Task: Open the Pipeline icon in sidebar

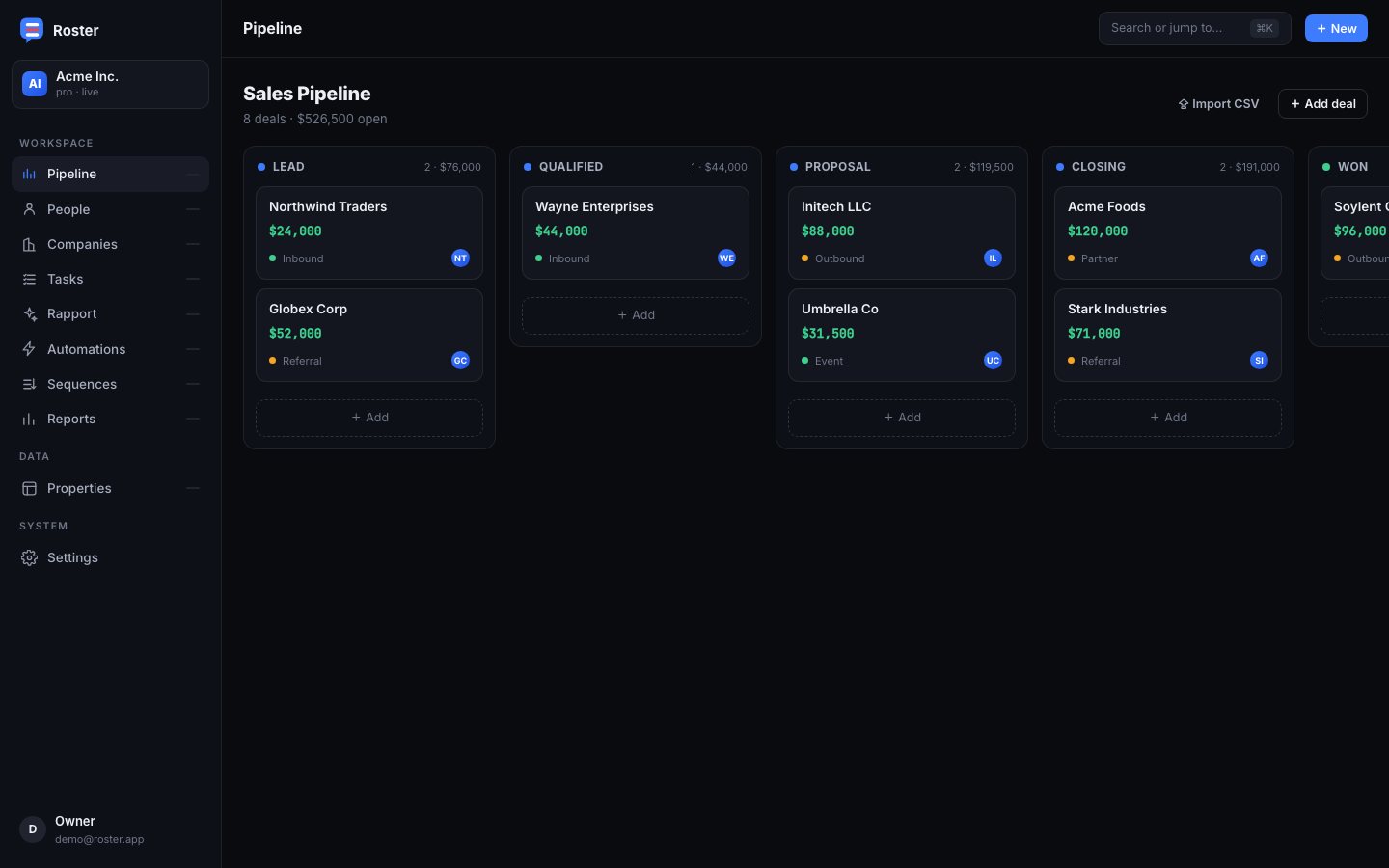Action: tap(29, 174)
